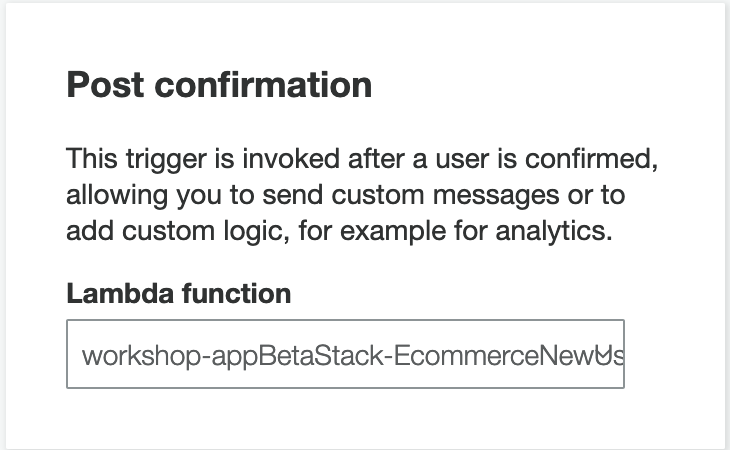Click the Lambda function input field
The image size is (730, 450).
tap(345, 354)
